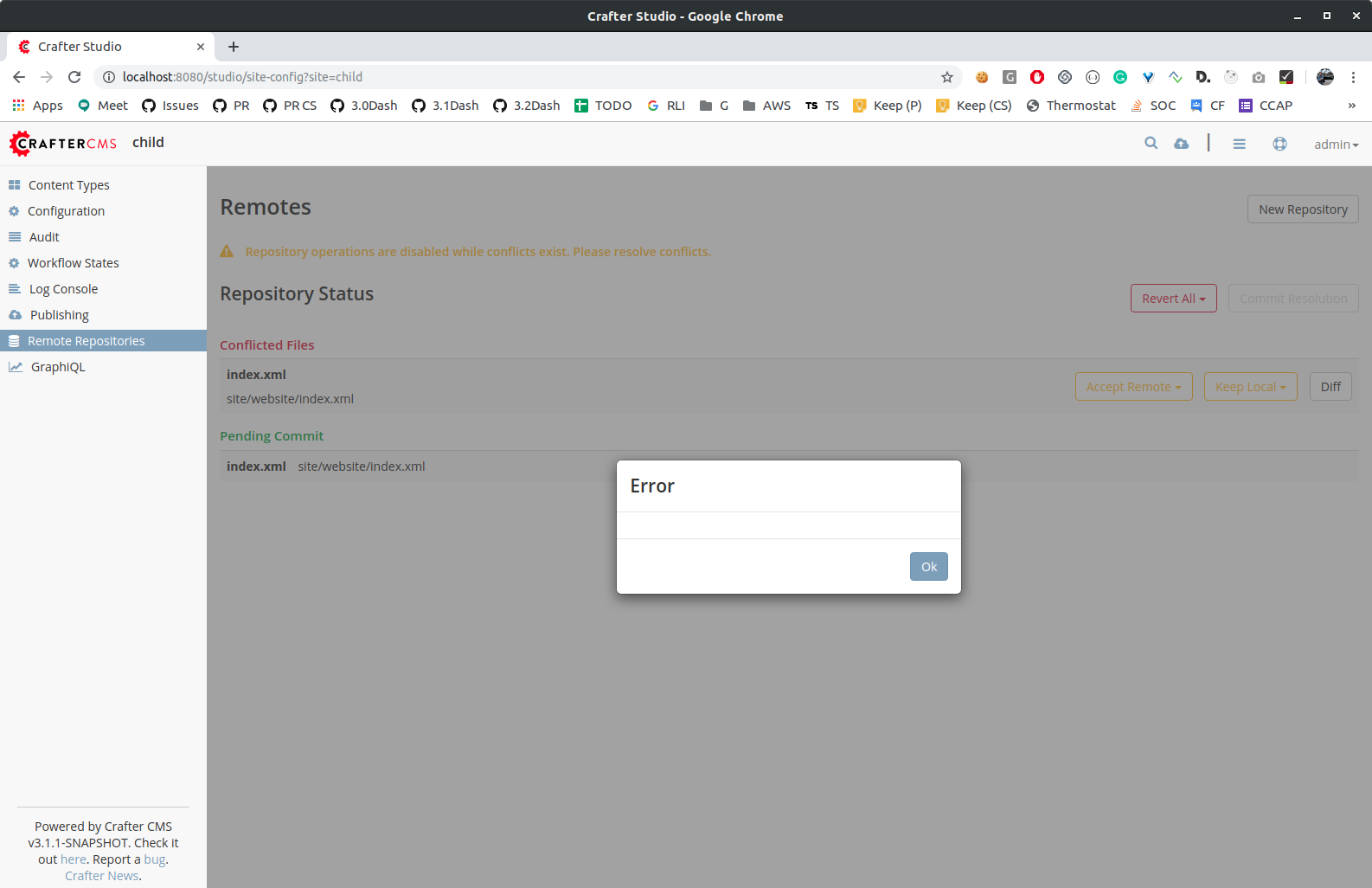The height and width of the screenshot is (888, 1372).
Task: Open the hamburger menu in the Studio header
Action: tap(1239, 144)
